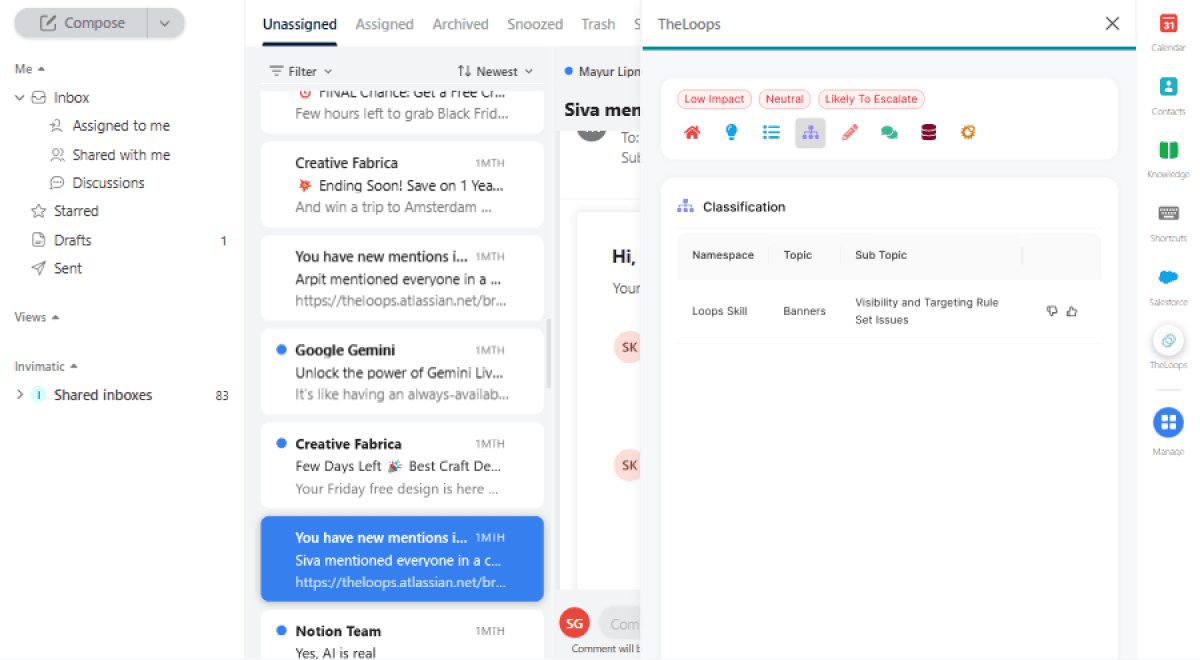The image size is (1200, 660).
Task: Thumbs down the Loops Skill classification
Action: coord(1052,311)
